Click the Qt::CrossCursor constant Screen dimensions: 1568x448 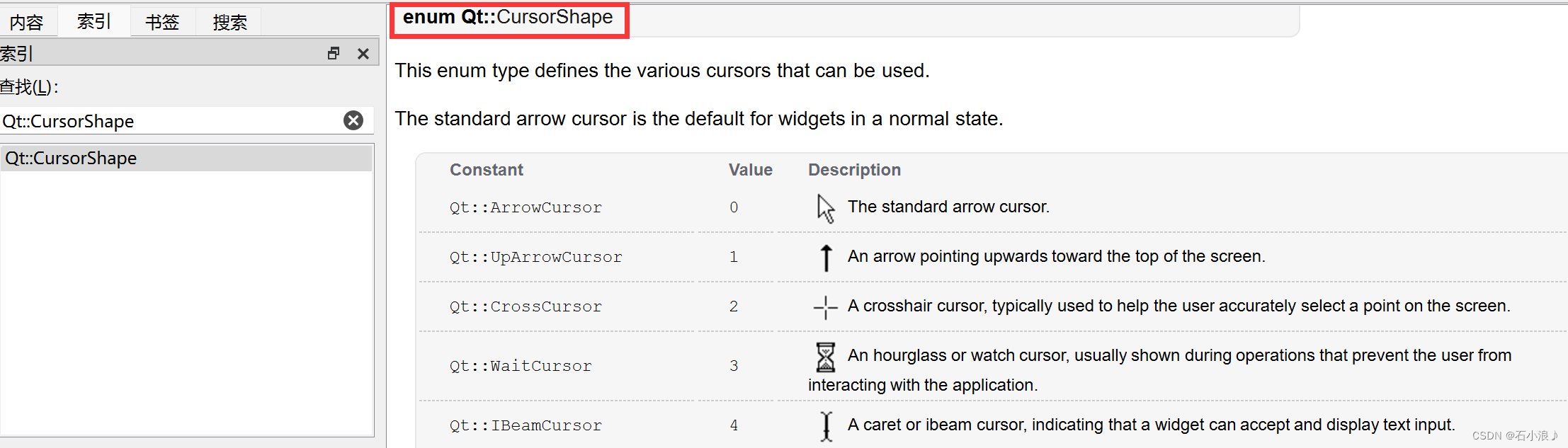pos(525,306)
